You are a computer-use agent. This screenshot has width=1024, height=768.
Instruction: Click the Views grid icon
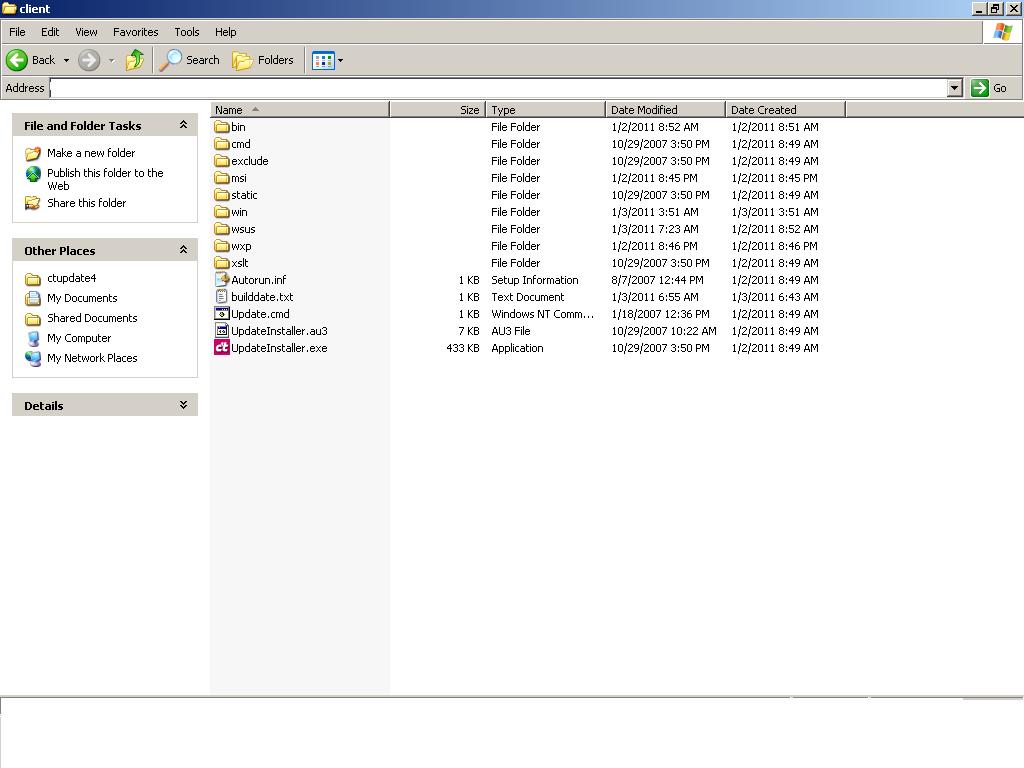[x=323, y=61]
